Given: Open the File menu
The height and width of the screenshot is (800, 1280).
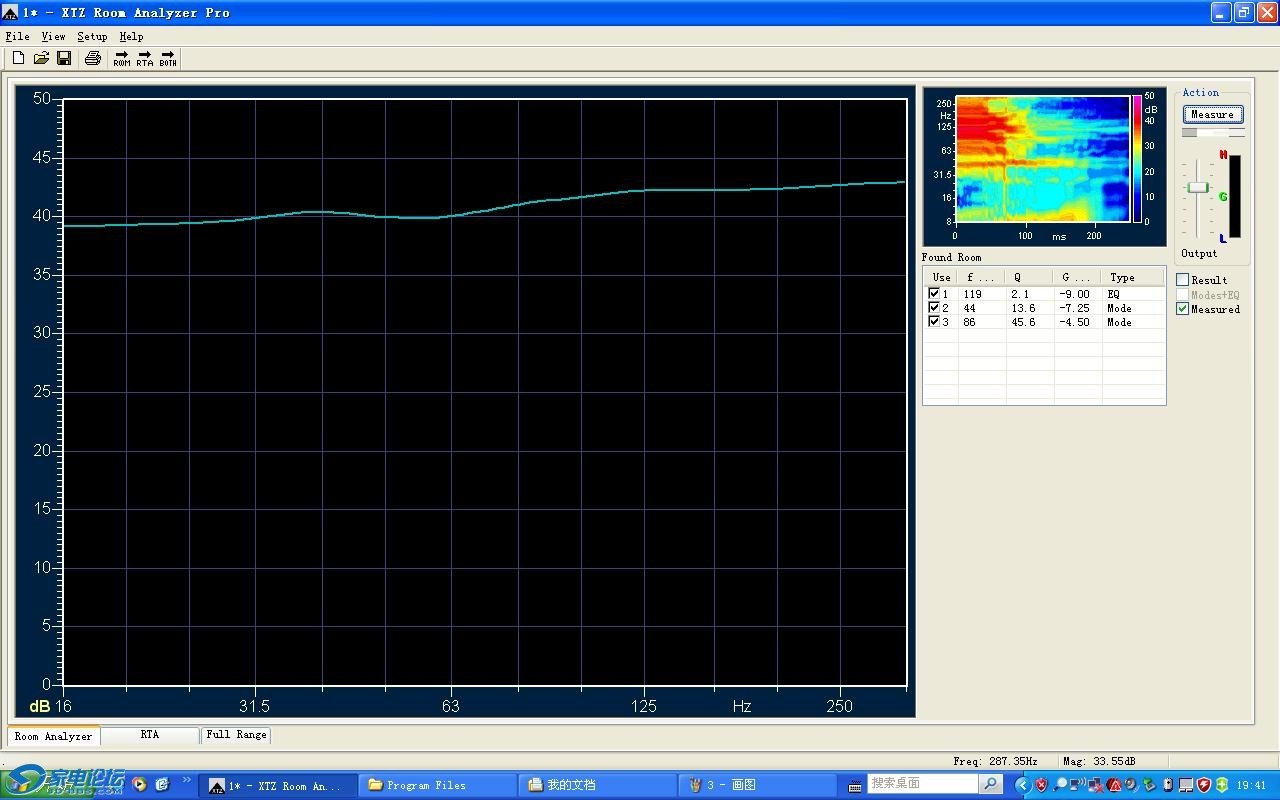Looking at the screenshot, I should (17, 36).
